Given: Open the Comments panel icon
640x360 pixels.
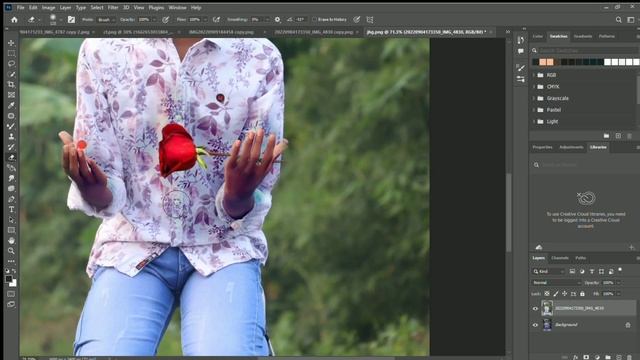Looking at the screenshot, I should pyautogui.click(x=520, y=51).
